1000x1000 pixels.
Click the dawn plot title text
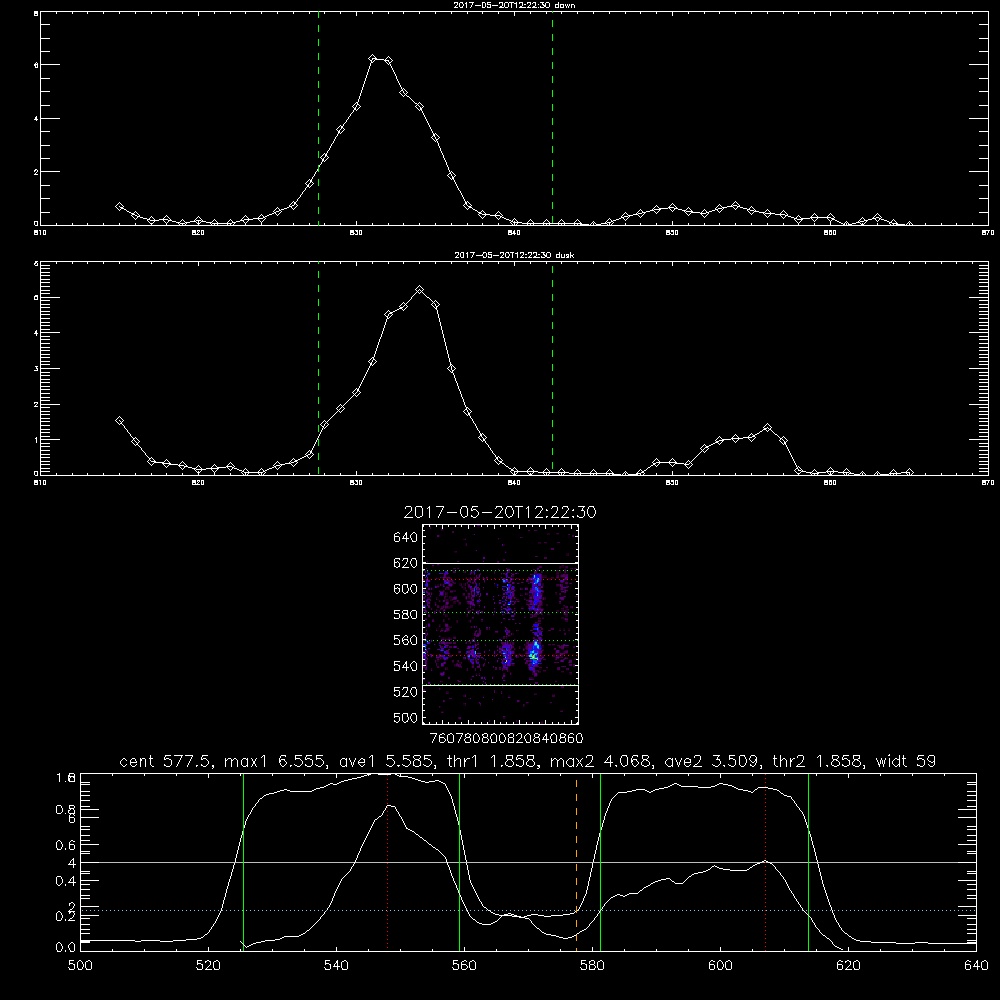514,5
